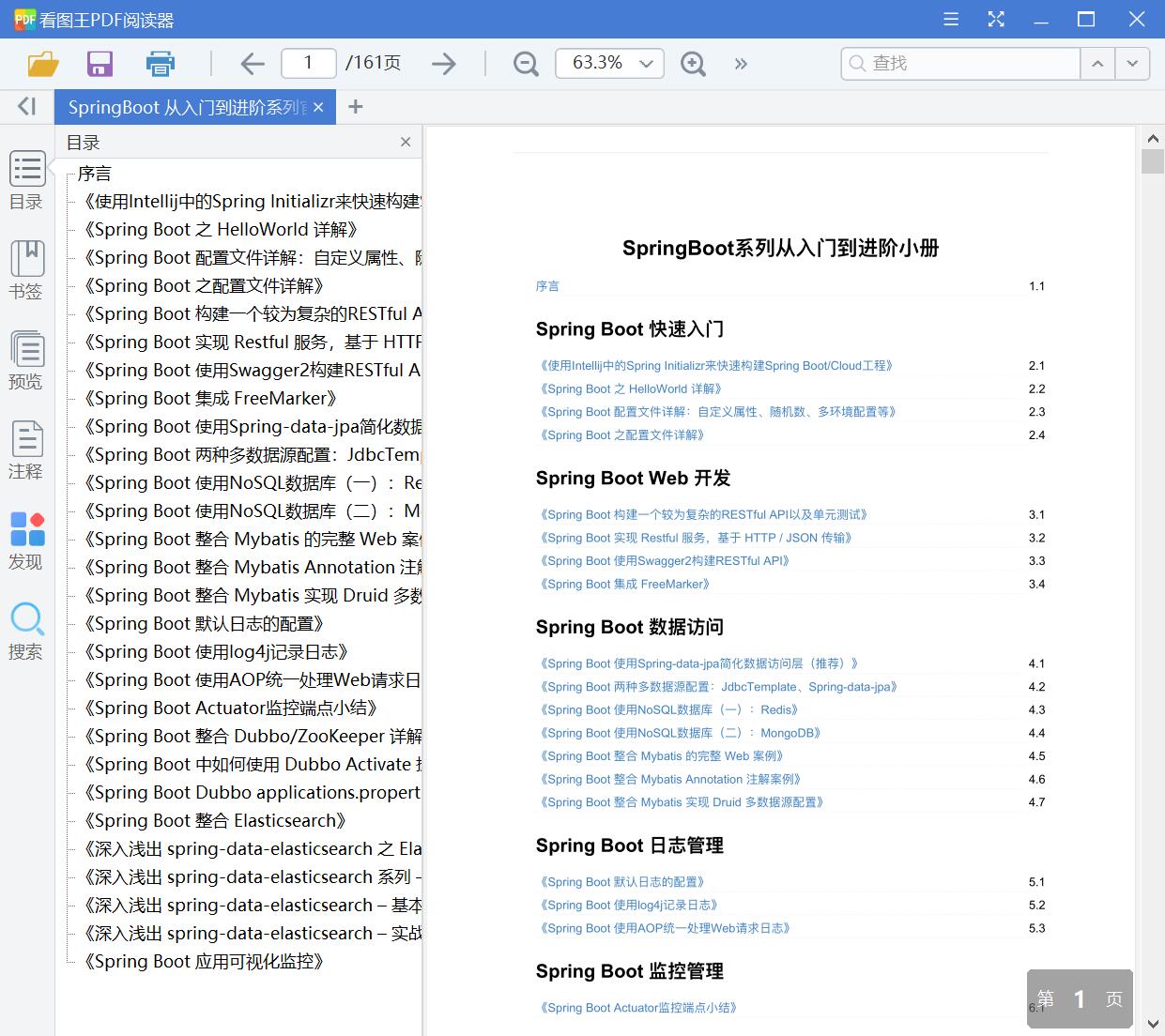The width and height of the screenshot is (1165, 1036).
Task: Add a new tab with plus
Action: [x=355, y=107]
